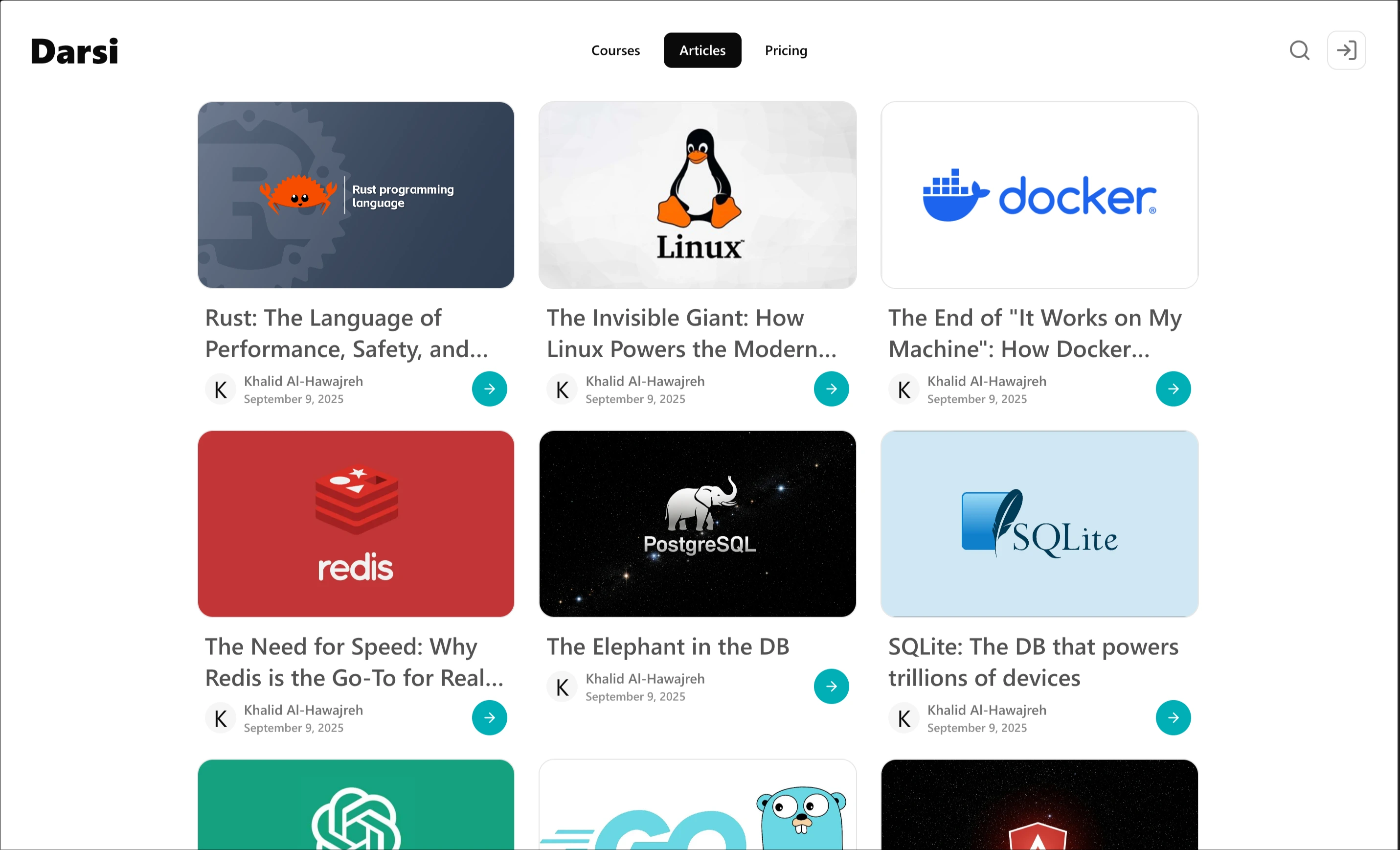
Task: Open 'The Elephant in the DB' title
Action: click(x=668, y=646)
